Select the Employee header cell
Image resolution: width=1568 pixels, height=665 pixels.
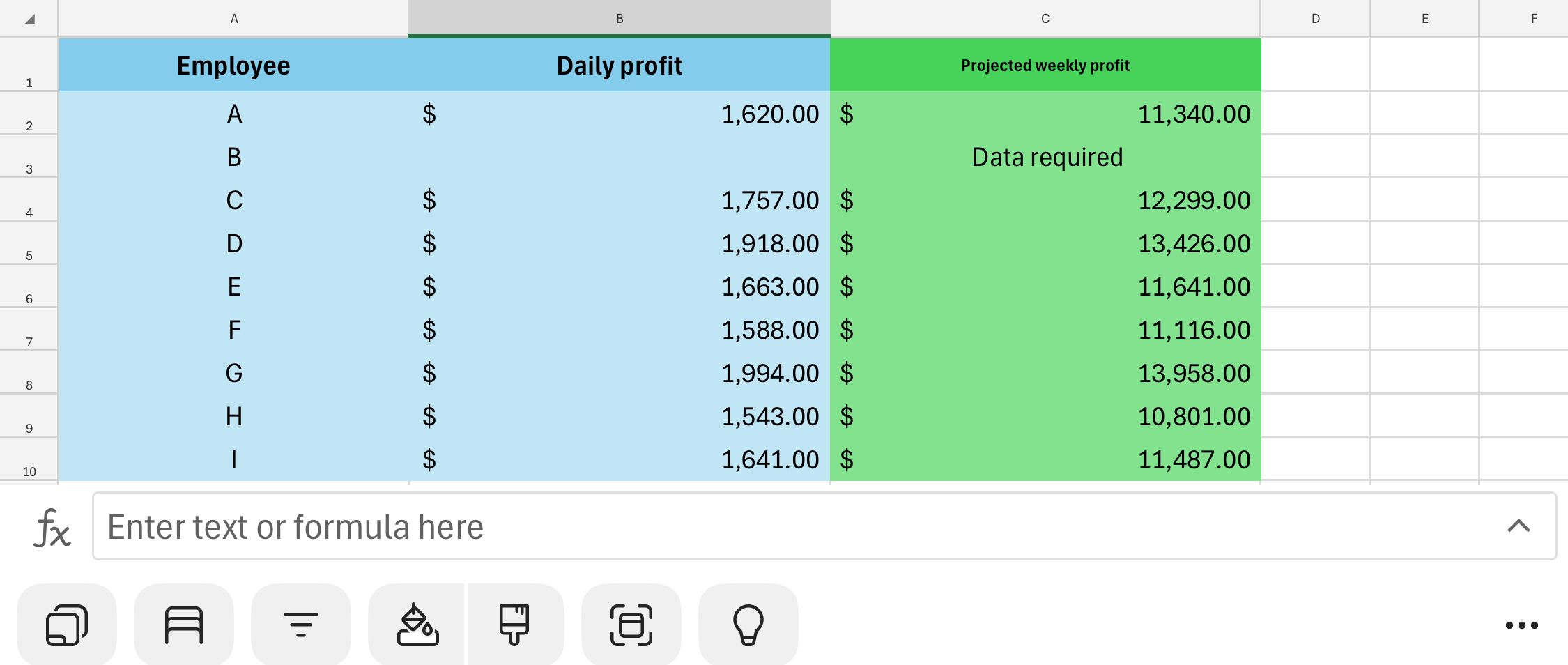pos(233,65)
